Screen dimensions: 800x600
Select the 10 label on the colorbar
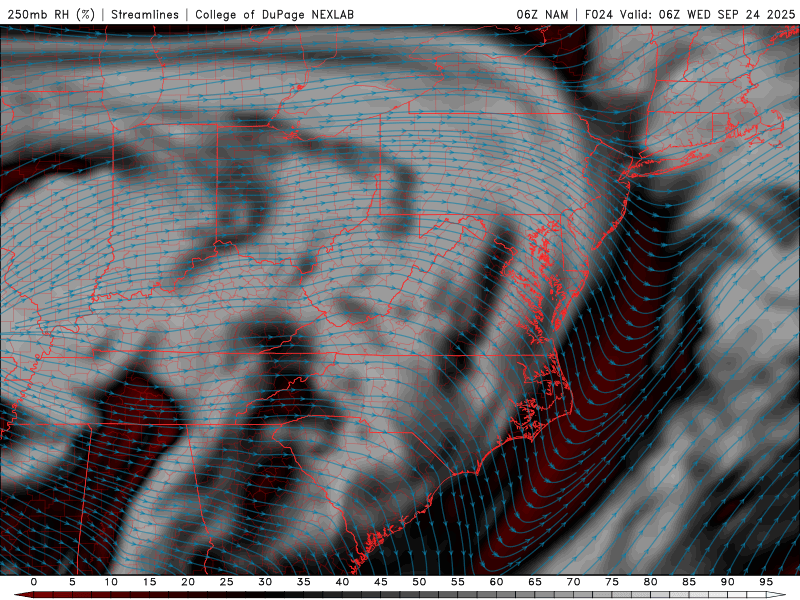[x=111, y=582]
